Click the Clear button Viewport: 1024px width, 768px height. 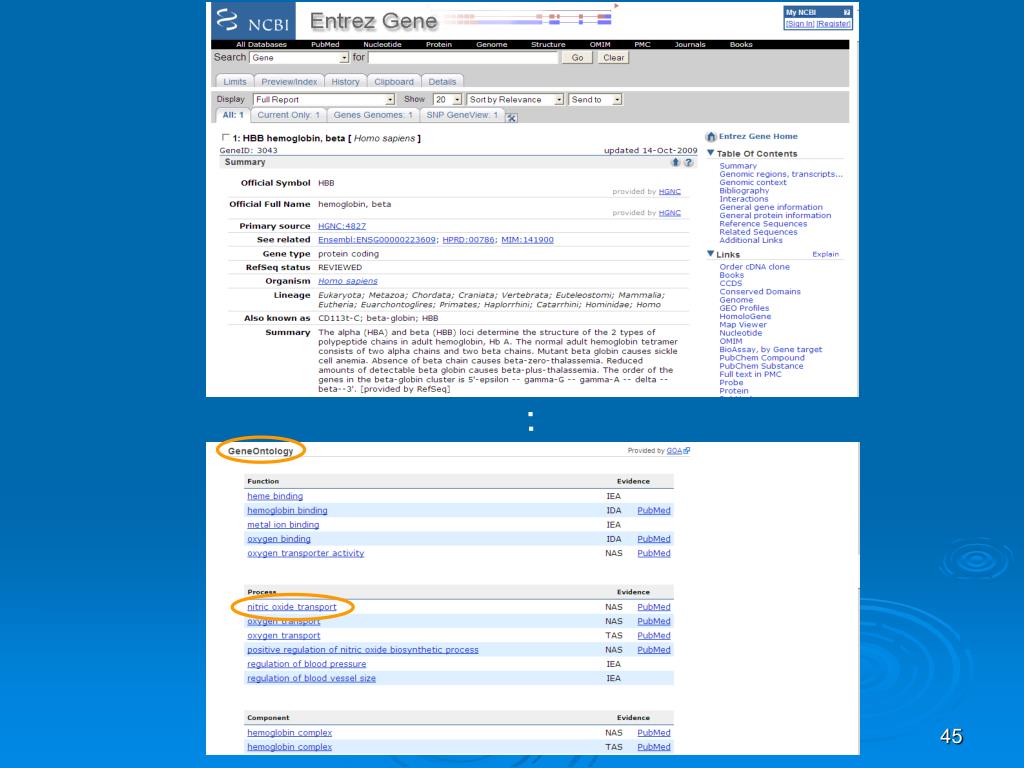click(613, 57)
